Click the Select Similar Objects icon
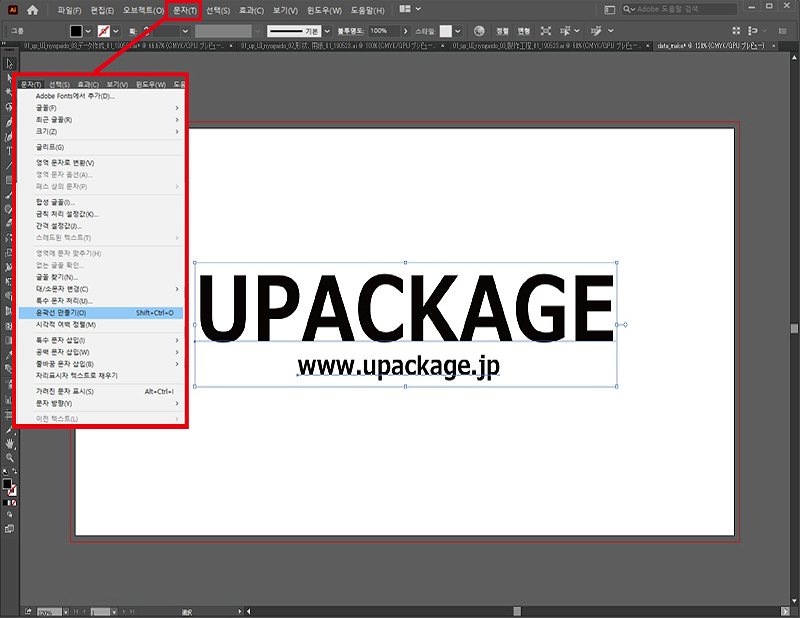 [x=565, y=31]
